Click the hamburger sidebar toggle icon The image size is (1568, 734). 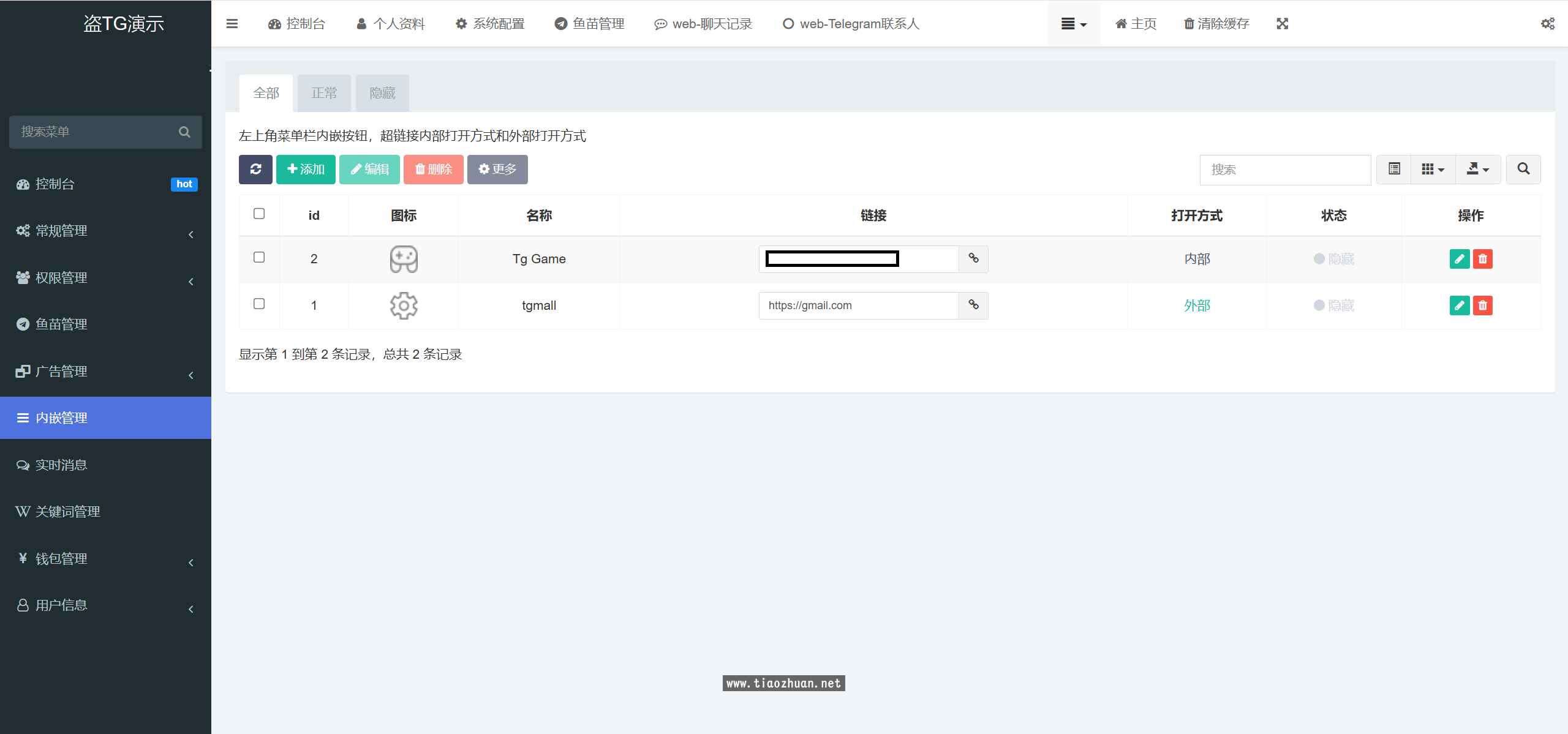[232, 24]
